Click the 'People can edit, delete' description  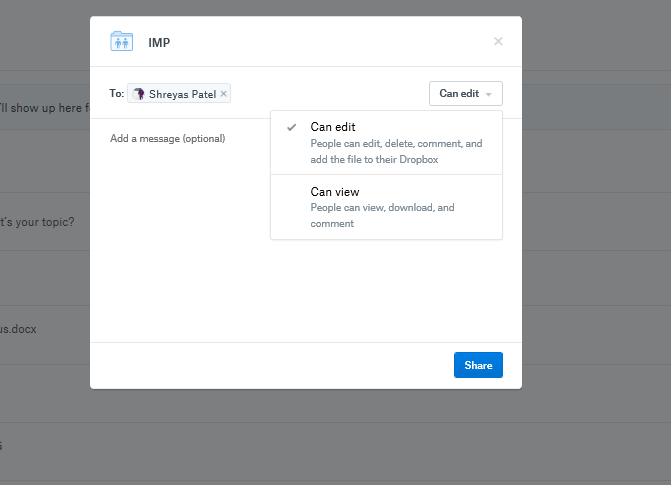click(396, 151)
